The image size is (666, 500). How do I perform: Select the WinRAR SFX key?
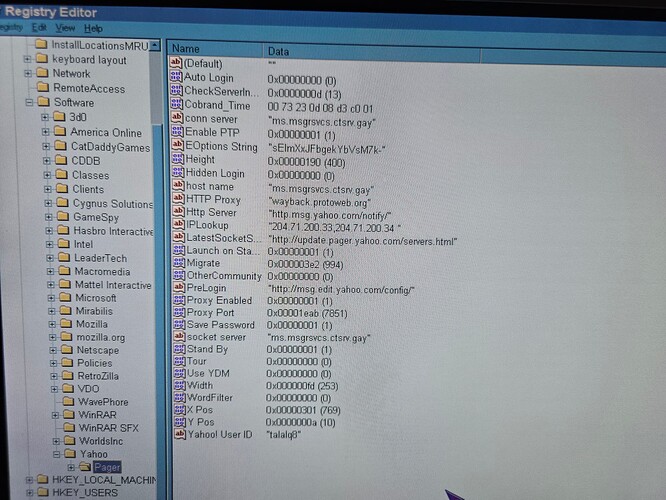pos(108,428)
